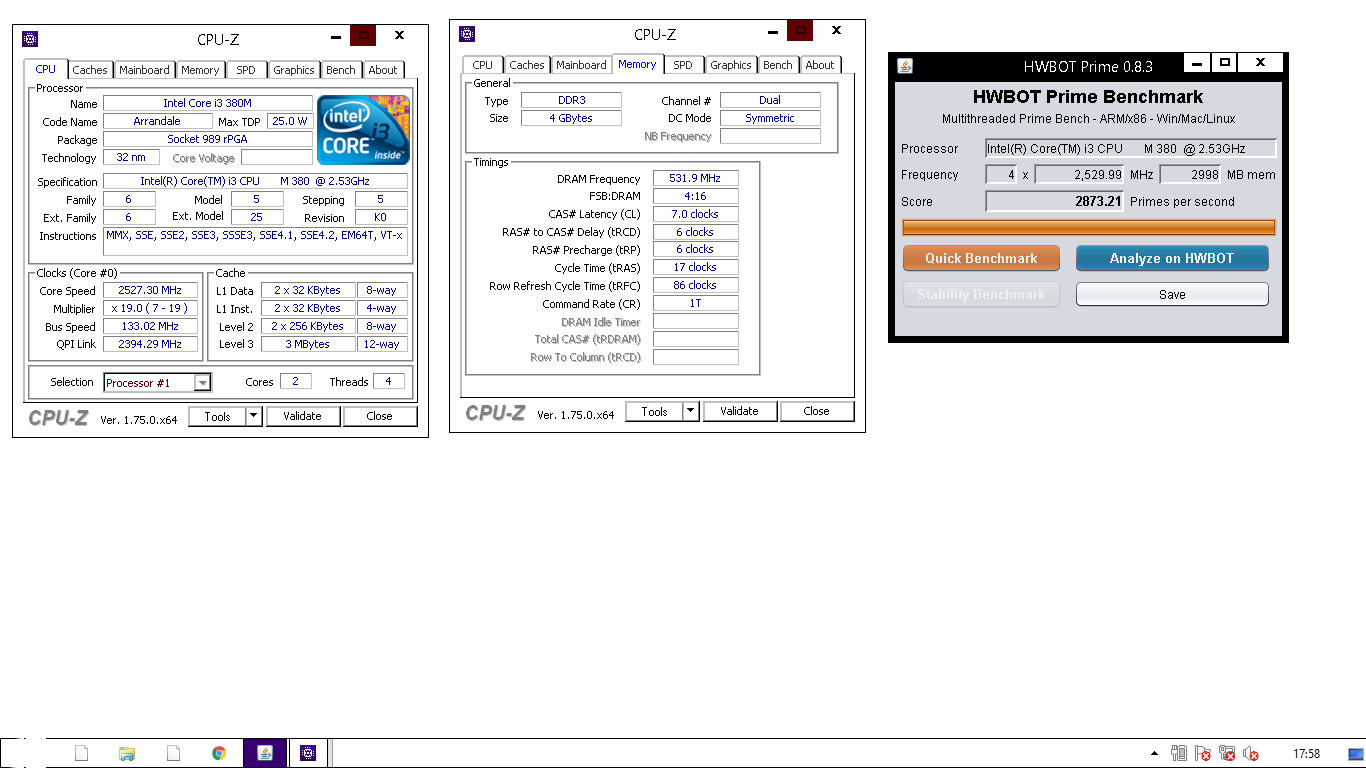Screen dimensions: 1366x768
Task: Click the Package value Socket 989 rPGA
Action: click(x=208, y=139)
